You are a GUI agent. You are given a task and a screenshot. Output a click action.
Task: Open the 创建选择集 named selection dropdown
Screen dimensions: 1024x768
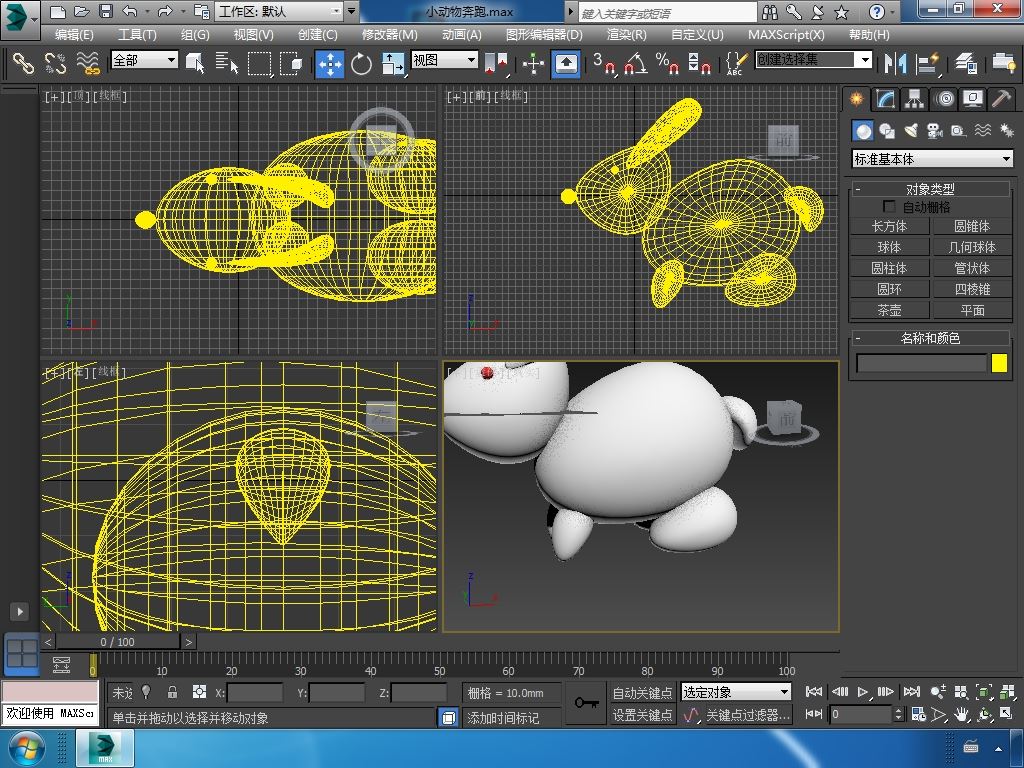click(x=814, y=60)
